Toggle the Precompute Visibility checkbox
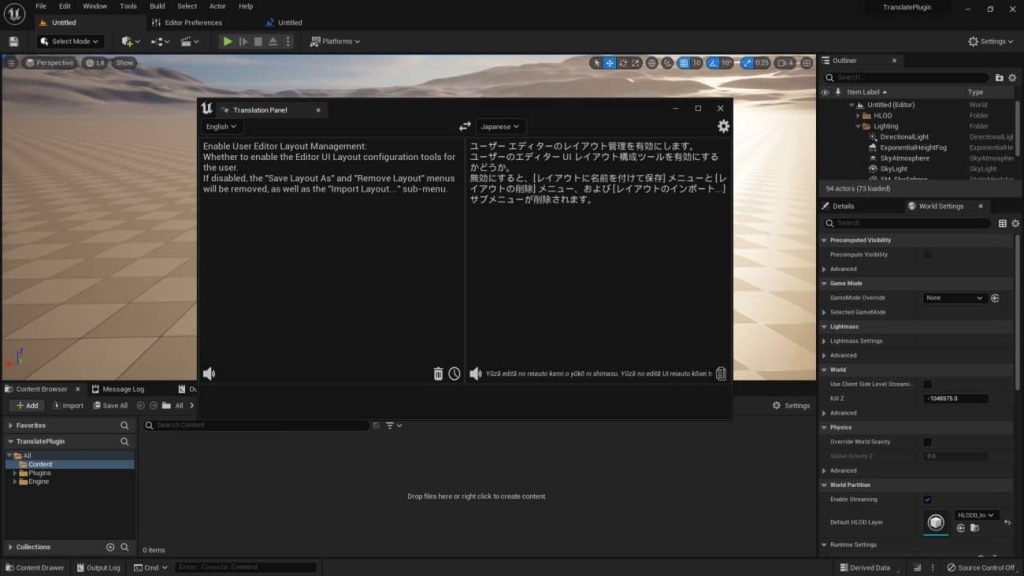 click(x=927, y=255)
